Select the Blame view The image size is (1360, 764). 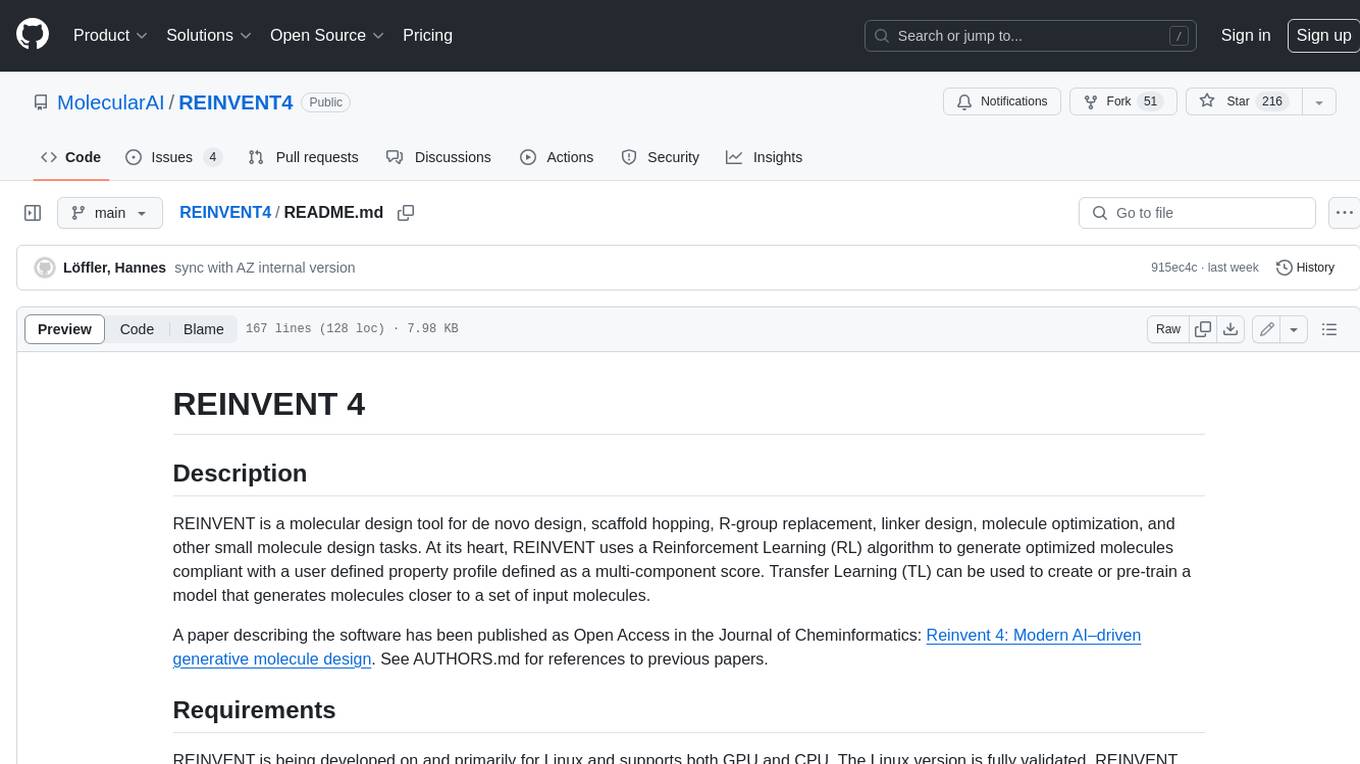point(203,329)
